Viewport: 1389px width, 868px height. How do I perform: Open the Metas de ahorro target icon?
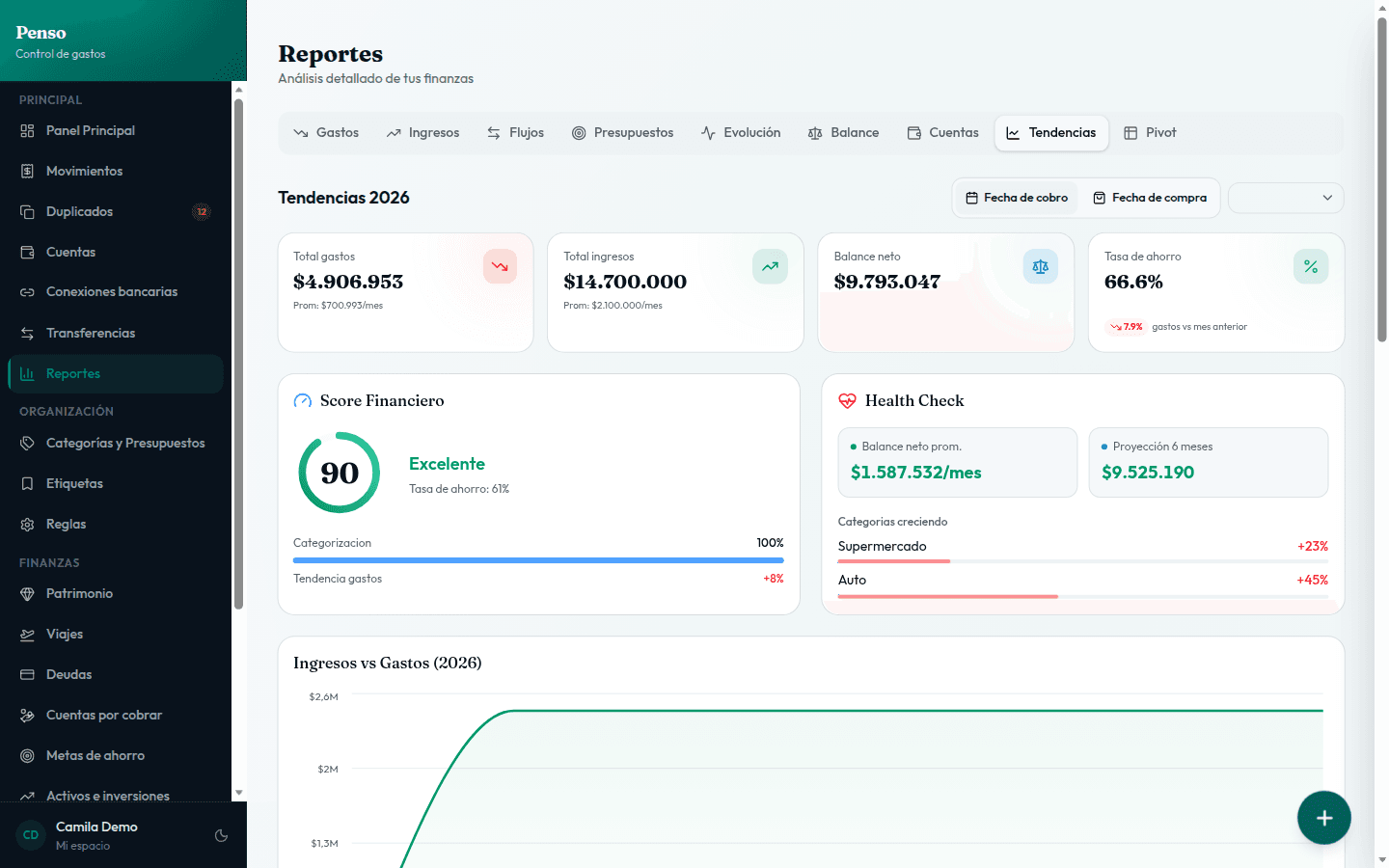click(x=27, y=755)
